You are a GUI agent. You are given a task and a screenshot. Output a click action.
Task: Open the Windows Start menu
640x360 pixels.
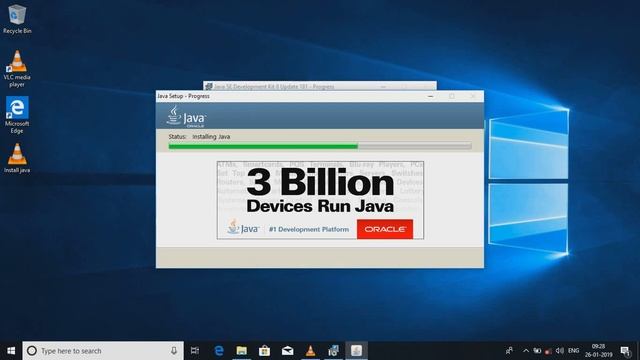pyautogui.click(x=11, y=351)
